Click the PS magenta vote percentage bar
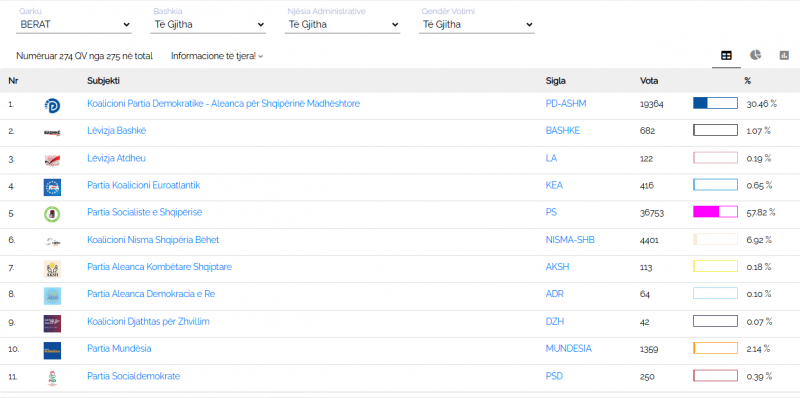The image size is (800, 398). (715, 212)
